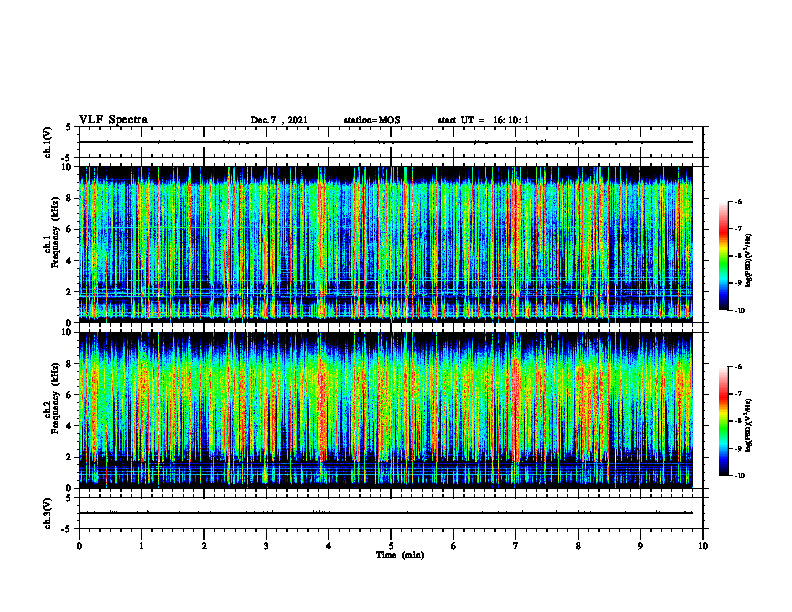Viewport: 792px width, 612px height.
Task: Click the "-10" label on ch.2 color scale
Action: tap(739, 476)
